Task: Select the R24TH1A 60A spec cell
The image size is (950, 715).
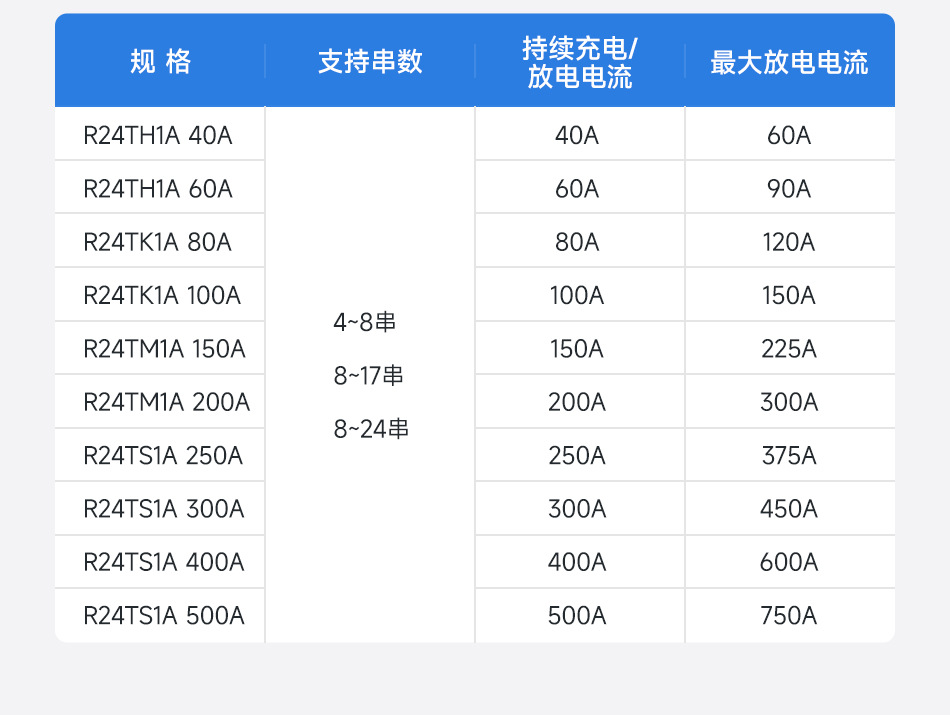Action: [x=158, y=188]
